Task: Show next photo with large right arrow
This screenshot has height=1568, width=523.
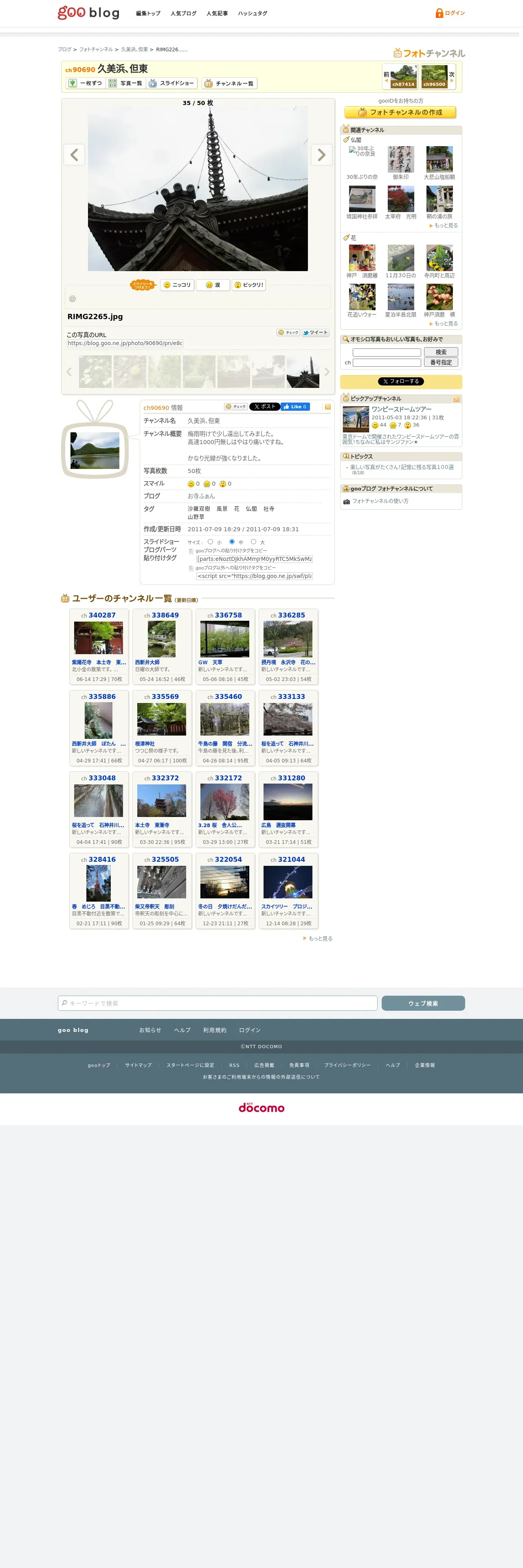Action: [321, 155]
